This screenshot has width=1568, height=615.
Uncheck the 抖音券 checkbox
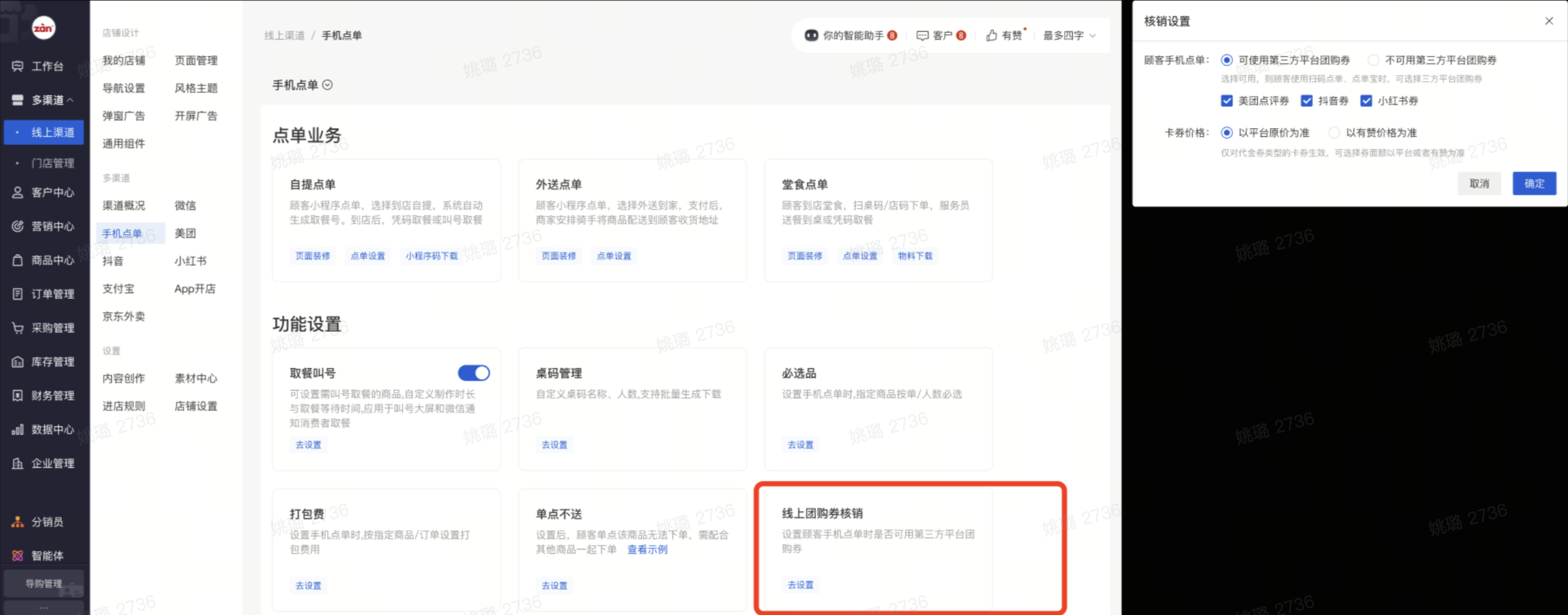point(1306,101)
